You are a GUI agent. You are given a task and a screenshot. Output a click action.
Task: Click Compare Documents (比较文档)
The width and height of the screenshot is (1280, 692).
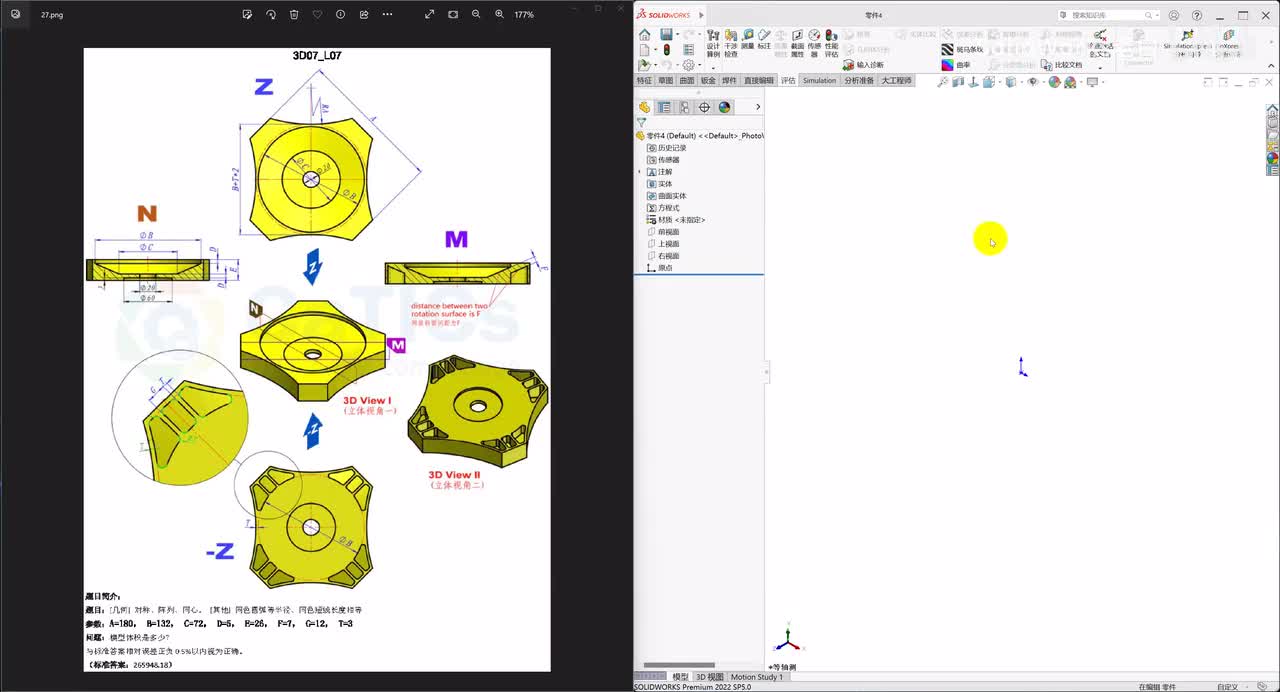click(x=1061, y=65)
